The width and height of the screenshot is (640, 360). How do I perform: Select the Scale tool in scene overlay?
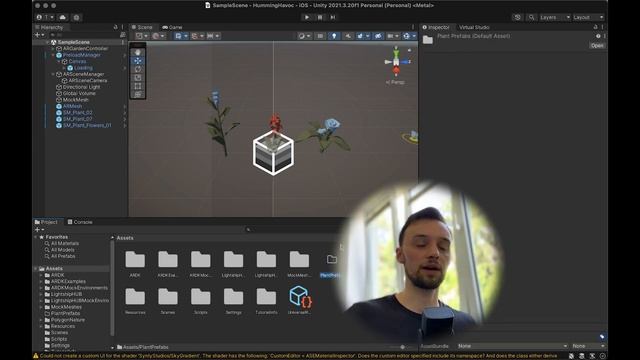tap(138, 78)
